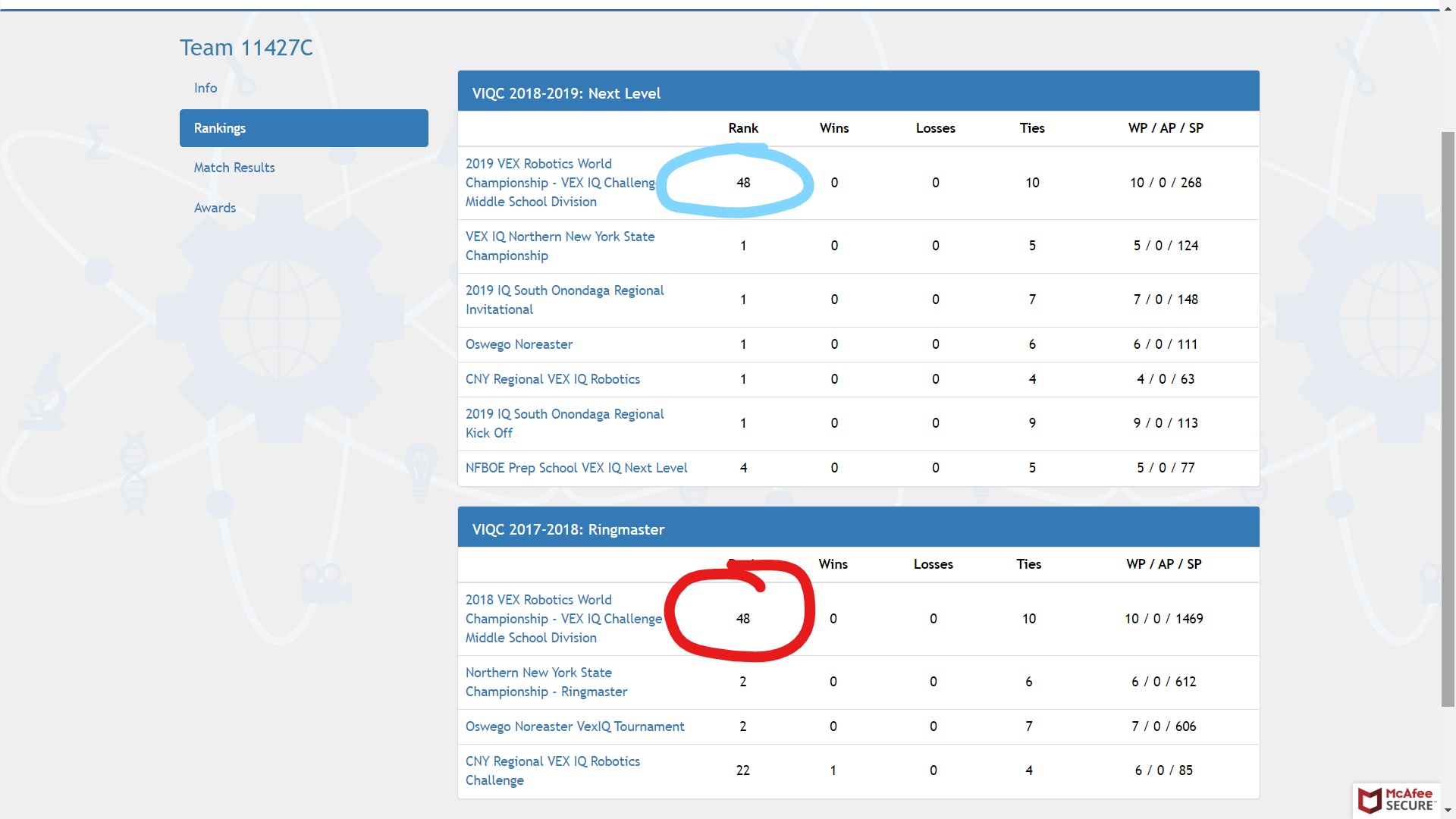Click the page vertical scrollbar thumb

coord(1448,419)
